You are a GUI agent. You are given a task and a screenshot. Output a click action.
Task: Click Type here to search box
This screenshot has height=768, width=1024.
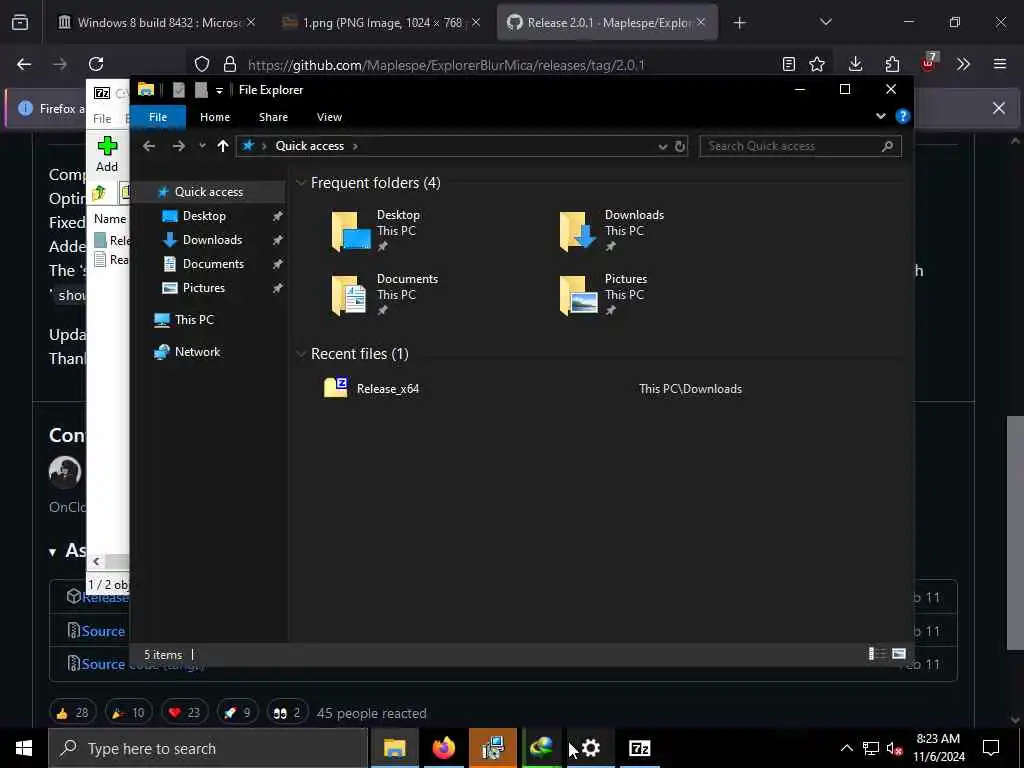(x=208, y=748)
